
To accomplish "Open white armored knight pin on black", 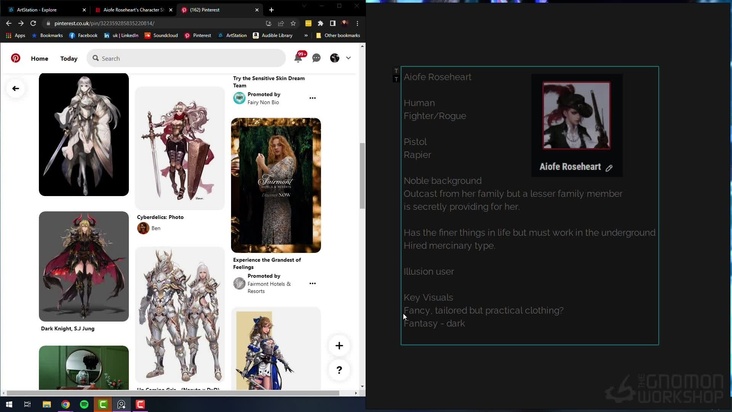I will (84, 134).
